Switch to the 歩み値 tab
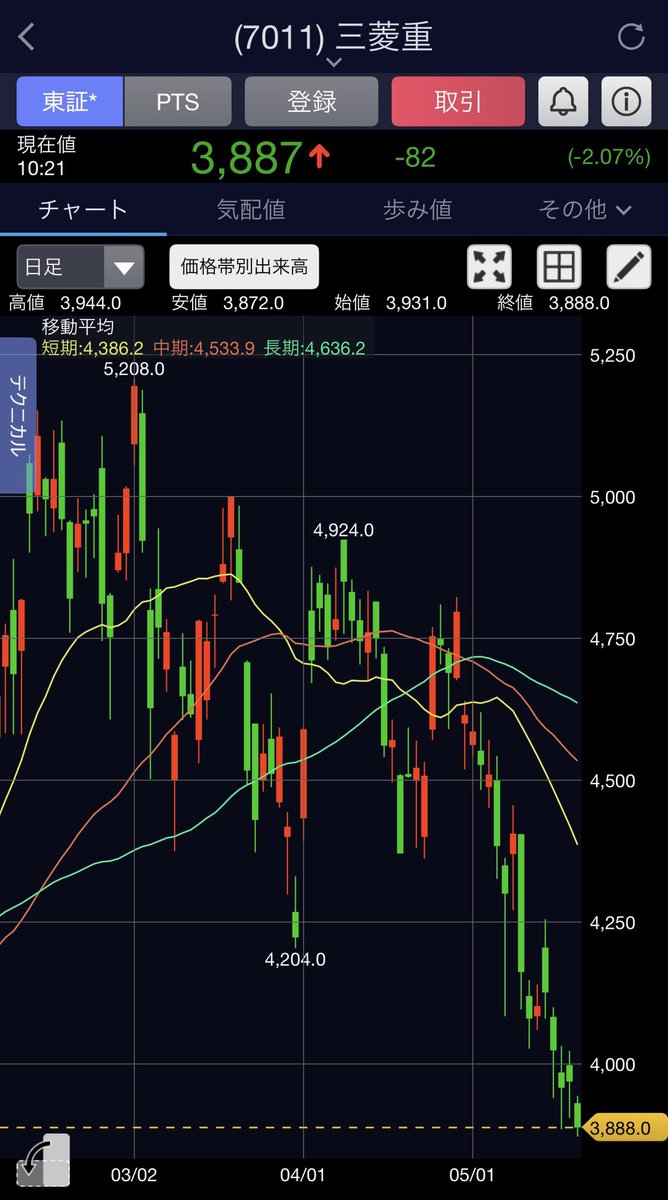The height and width of the screenshot is (1200, 668). pos(418,209)
